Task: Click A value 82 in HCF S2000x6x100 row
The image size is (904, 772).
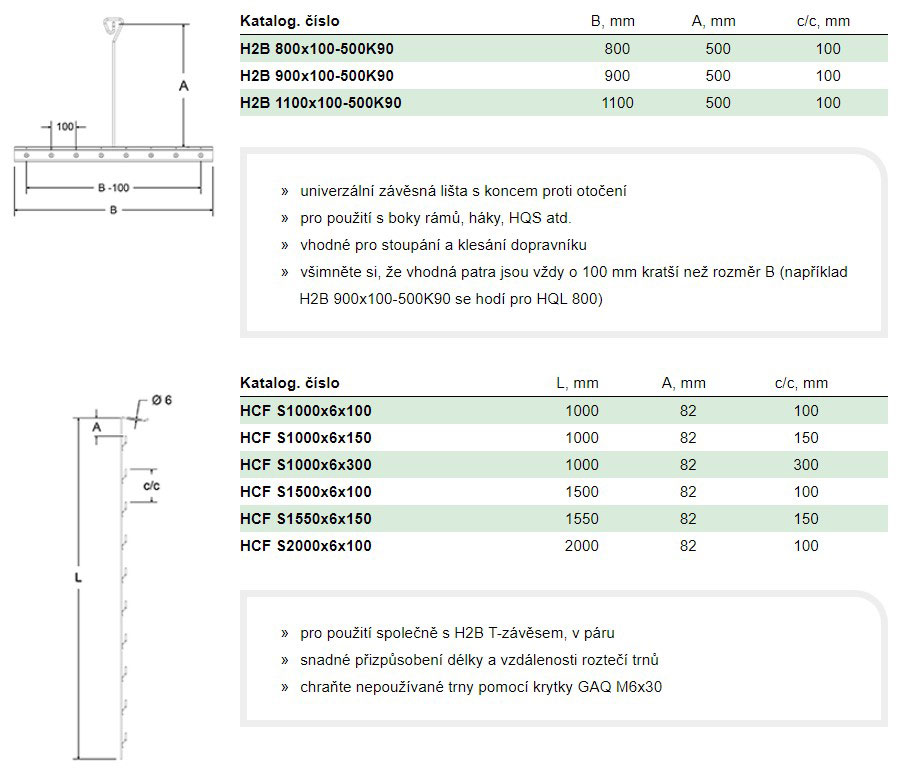Action: click(688, 546)
